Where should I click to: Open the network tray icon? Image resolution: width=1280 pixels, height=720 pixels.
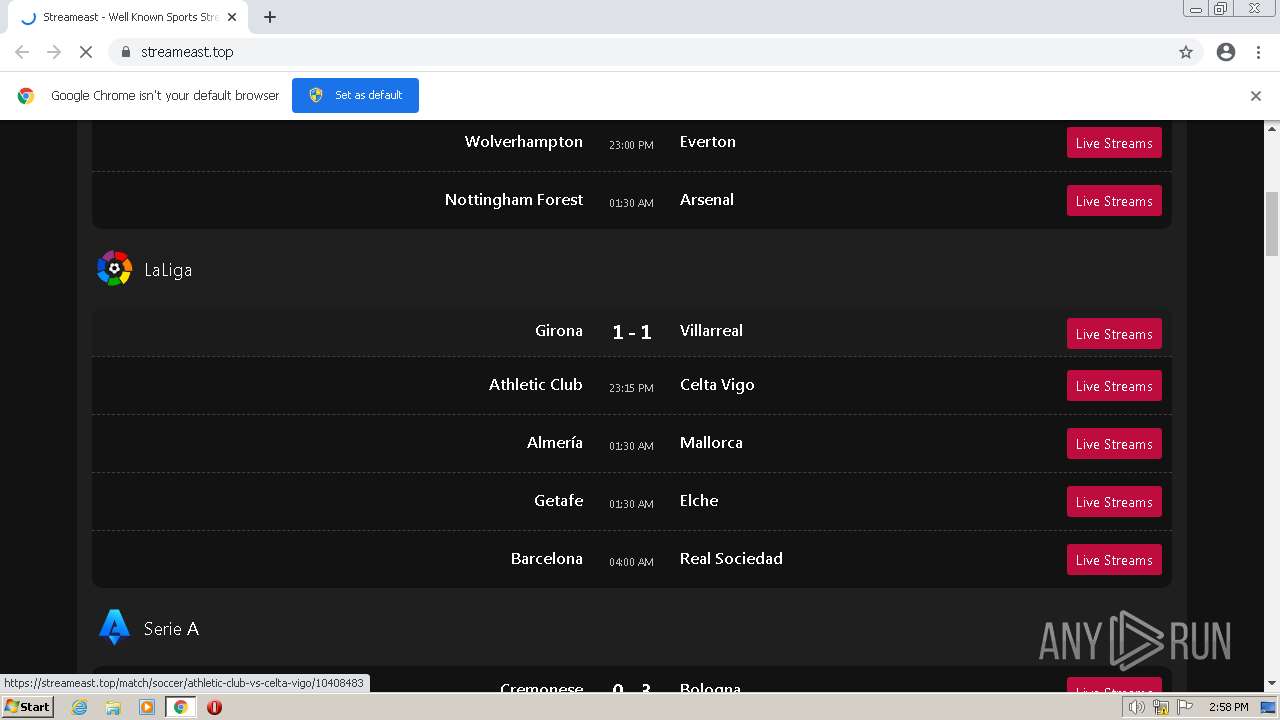(1161, 707)
